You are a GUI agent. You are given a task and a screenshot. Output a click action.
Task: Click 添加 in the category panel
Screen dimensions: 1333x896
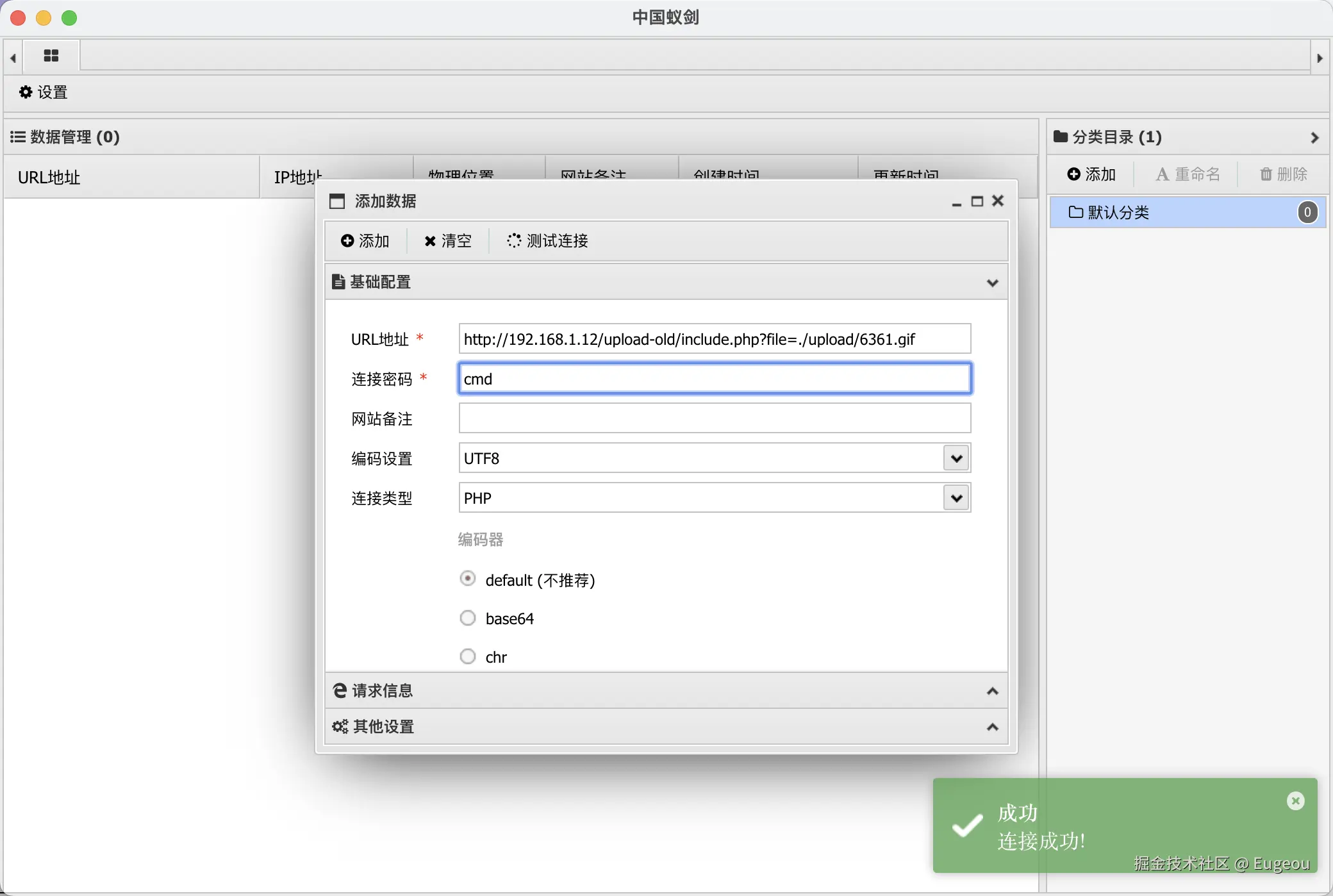click(x=1091, y=174)
